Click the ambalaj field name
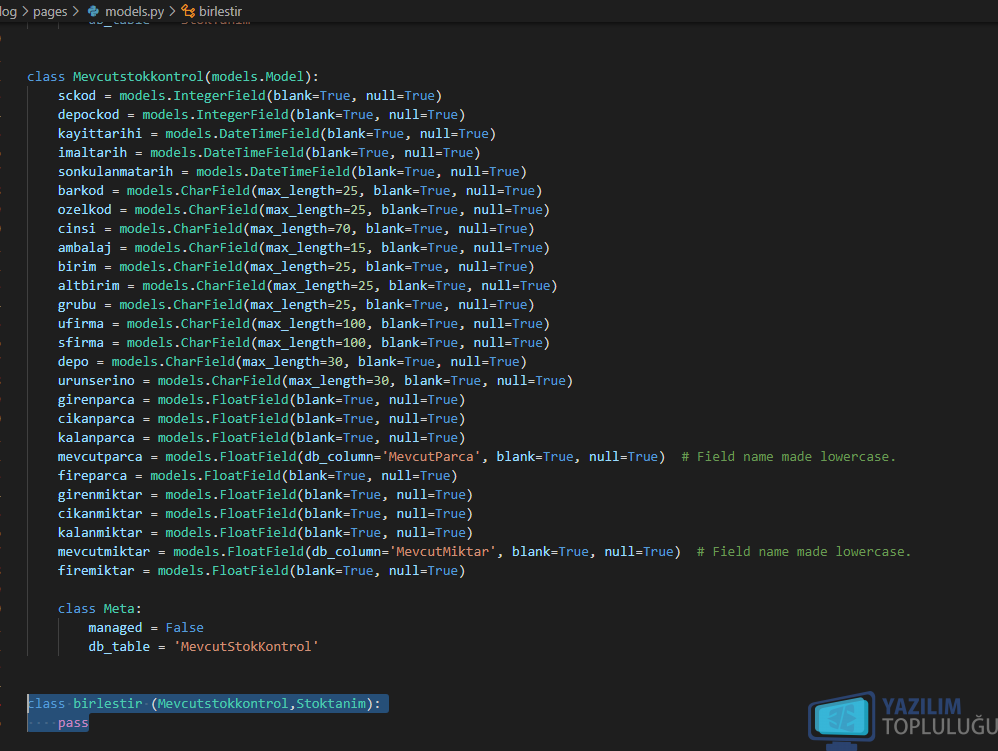Screen dimensions: 998x751 (x=85, y=248)
